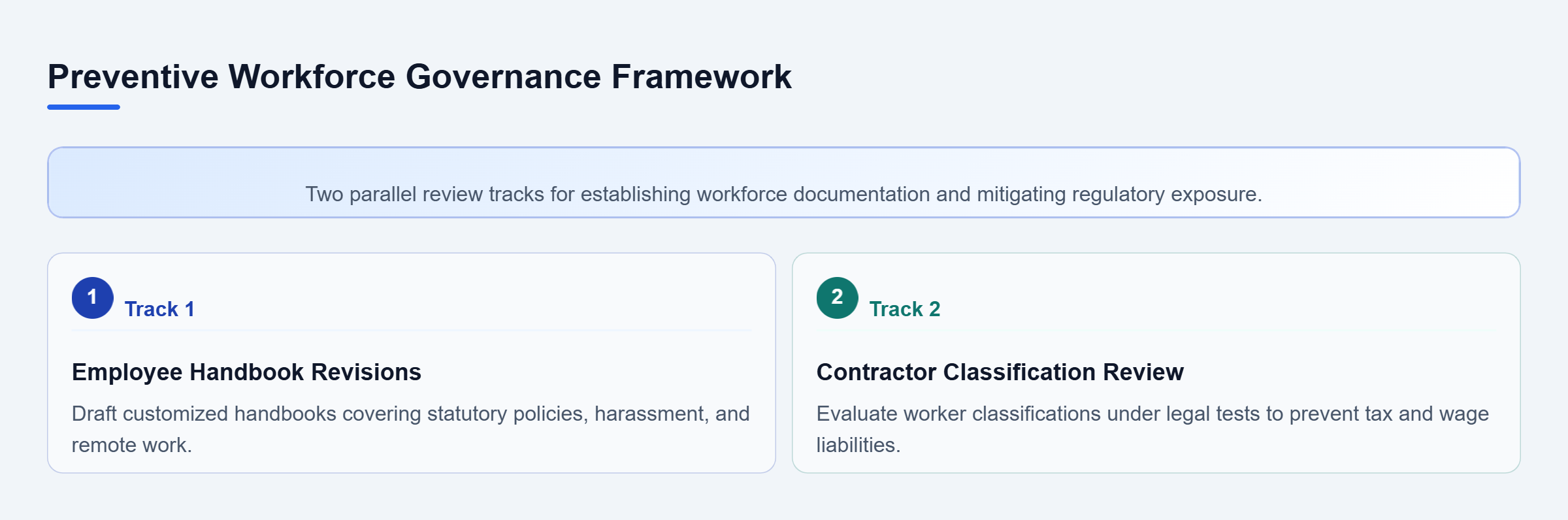Open the Employee Handbook Revisions heading

[x=246, y=372]
